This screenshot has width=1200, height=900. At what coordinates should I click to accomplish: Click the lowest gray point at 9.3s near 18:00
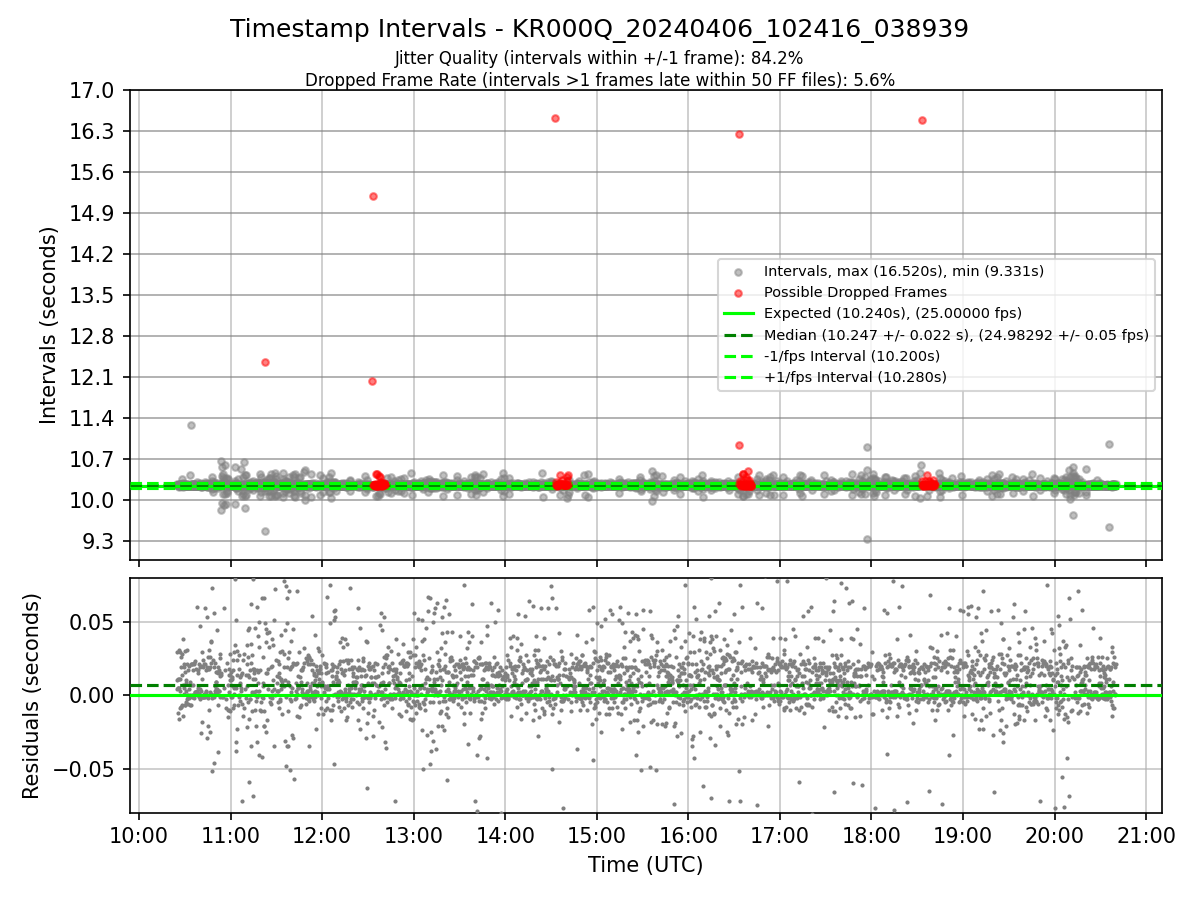point(867,539)
